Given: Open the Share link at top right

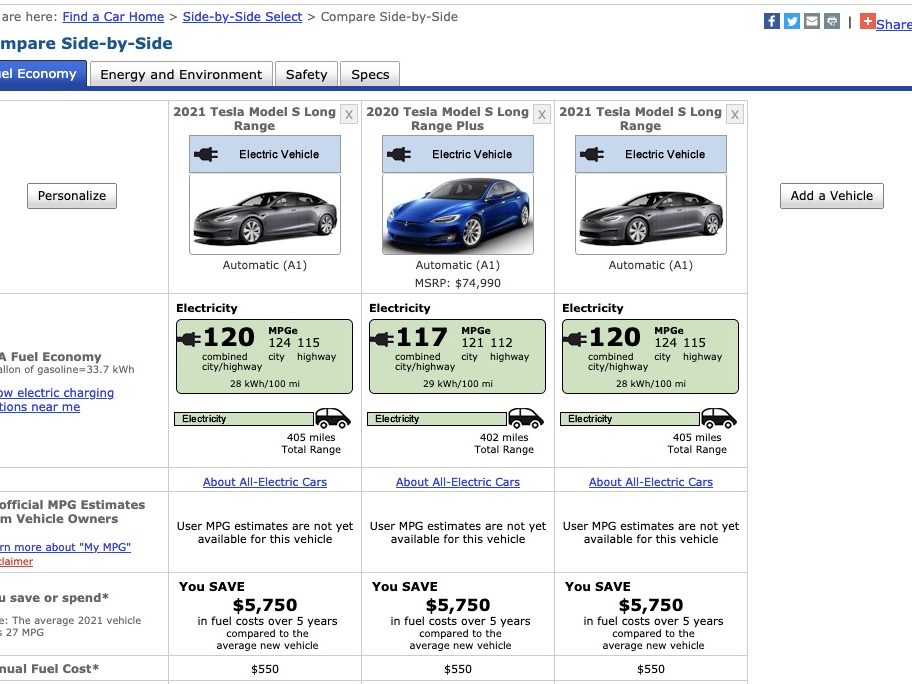Looking at the screenshot, I should click(894, 24).
